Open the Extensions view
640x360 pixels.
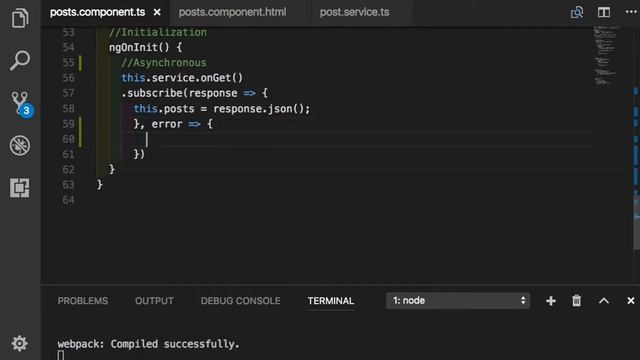click(x=20, y=188)
